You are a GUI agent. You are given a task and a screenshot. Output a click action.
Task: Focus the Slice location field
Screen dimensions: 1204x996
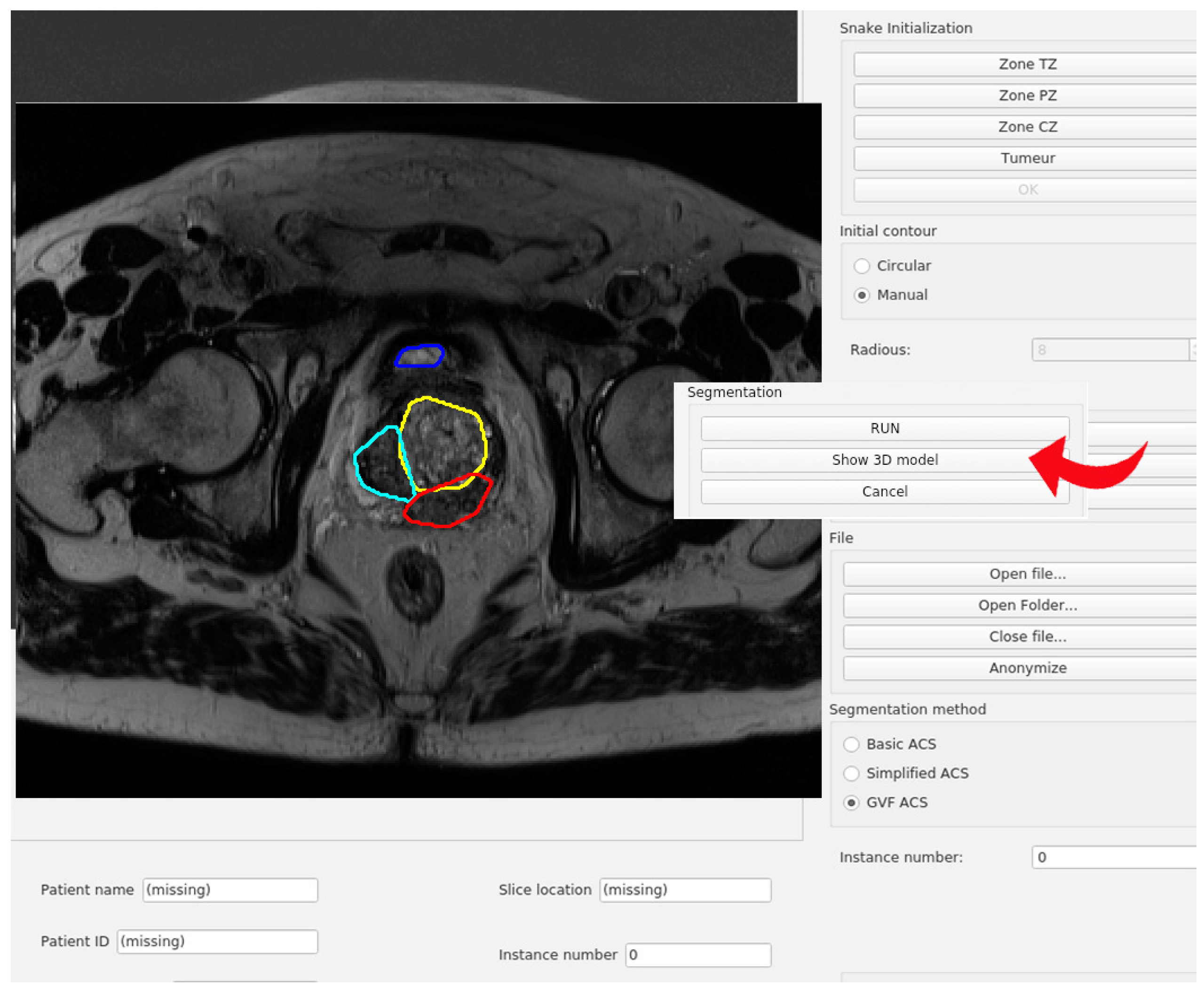[x=685, y=890]
